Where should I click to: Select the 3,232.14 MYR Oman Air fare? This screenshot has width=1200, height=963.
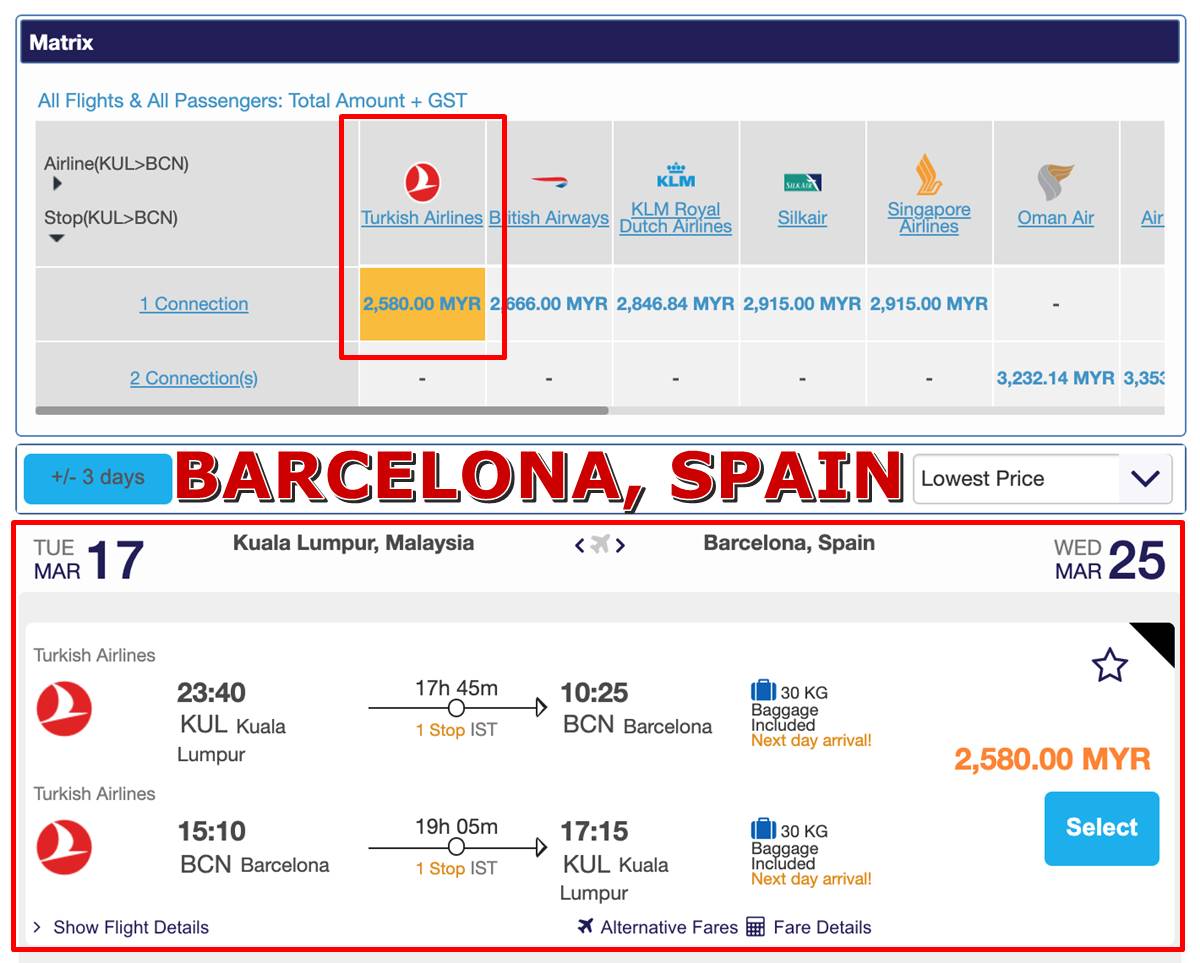pyautogui.click(x=1055, y=378)
